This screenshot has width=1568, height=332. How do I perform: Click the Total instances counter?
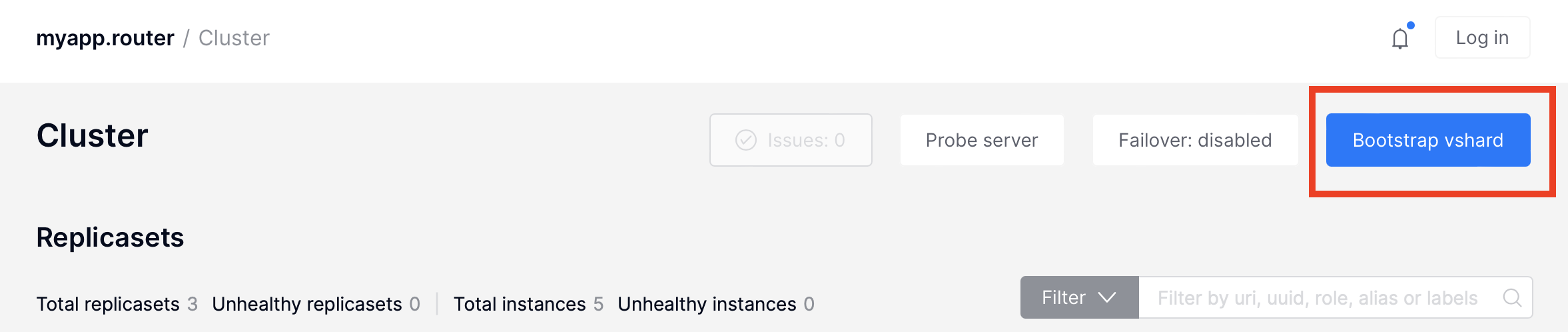tap(528, 304)
